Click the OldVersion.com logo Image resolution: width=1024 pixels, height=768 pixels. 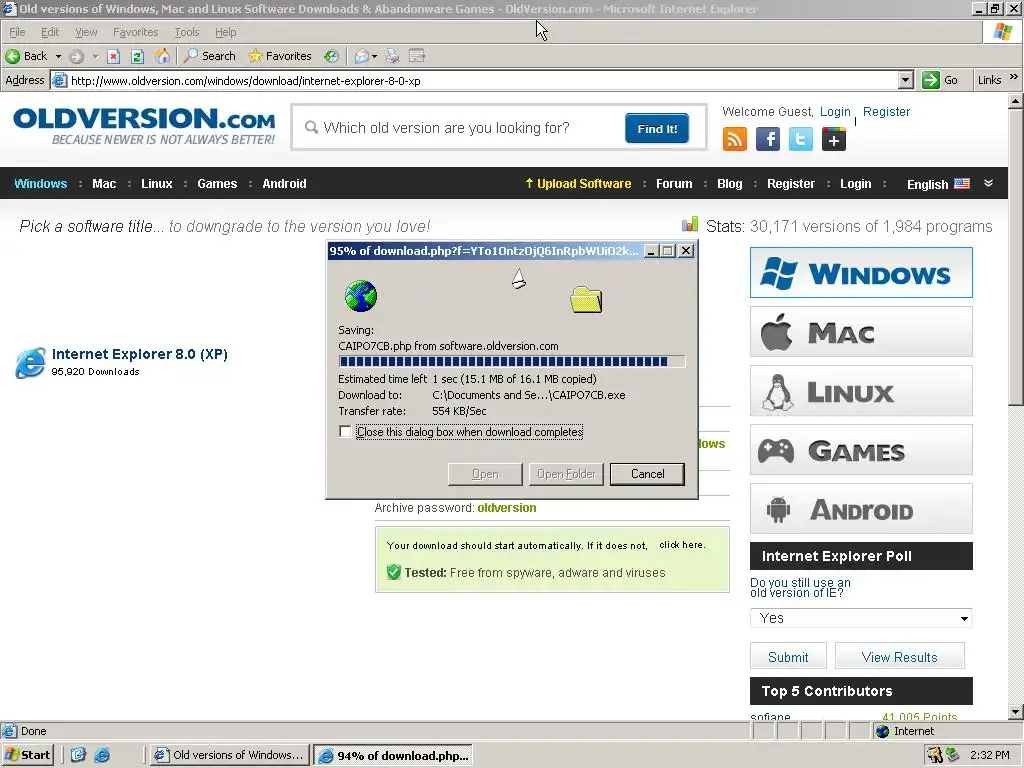(x=144, y=126)
